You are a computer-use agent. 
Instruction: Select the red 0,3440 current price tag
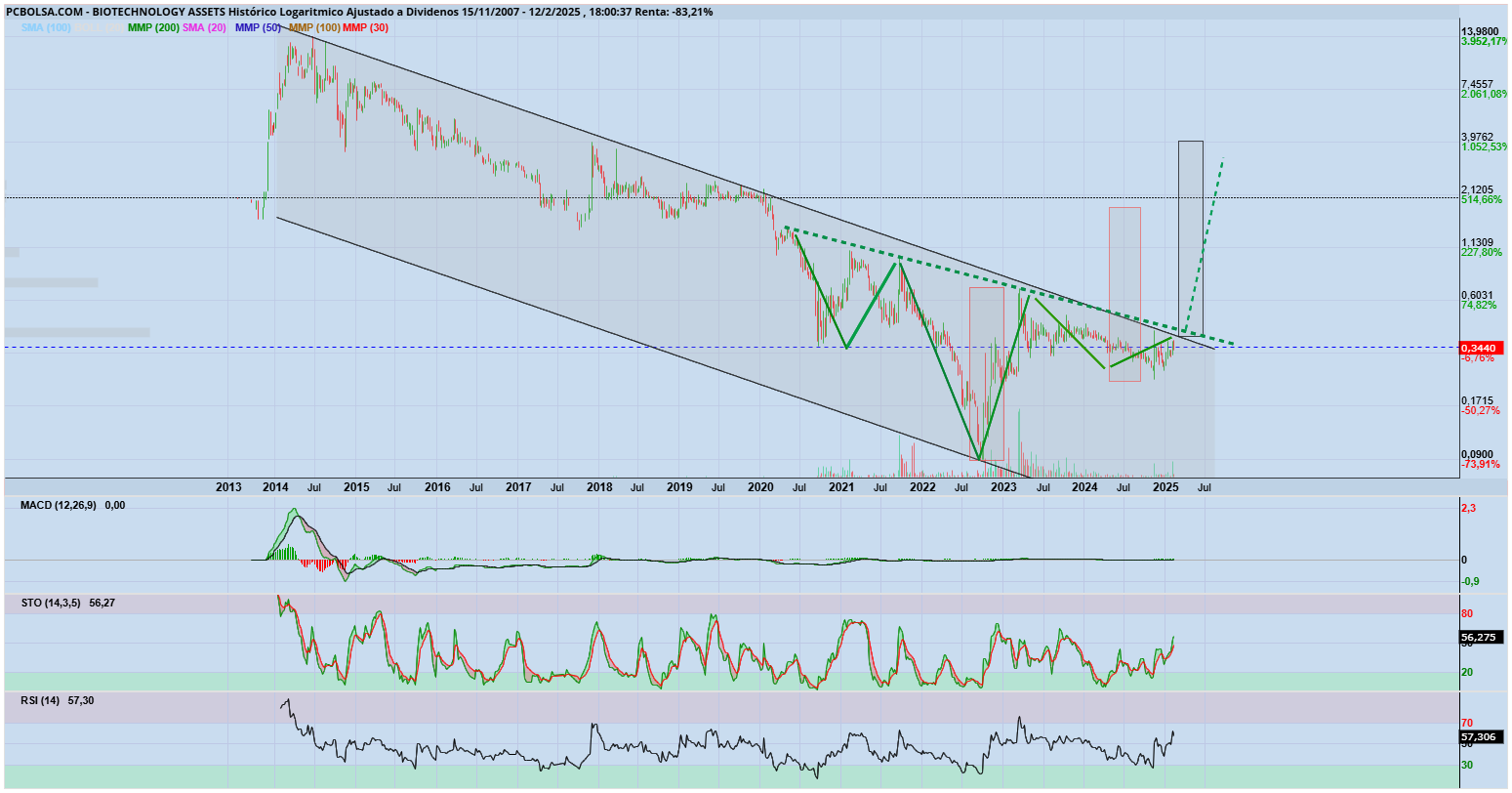(x=1479, y=348)
